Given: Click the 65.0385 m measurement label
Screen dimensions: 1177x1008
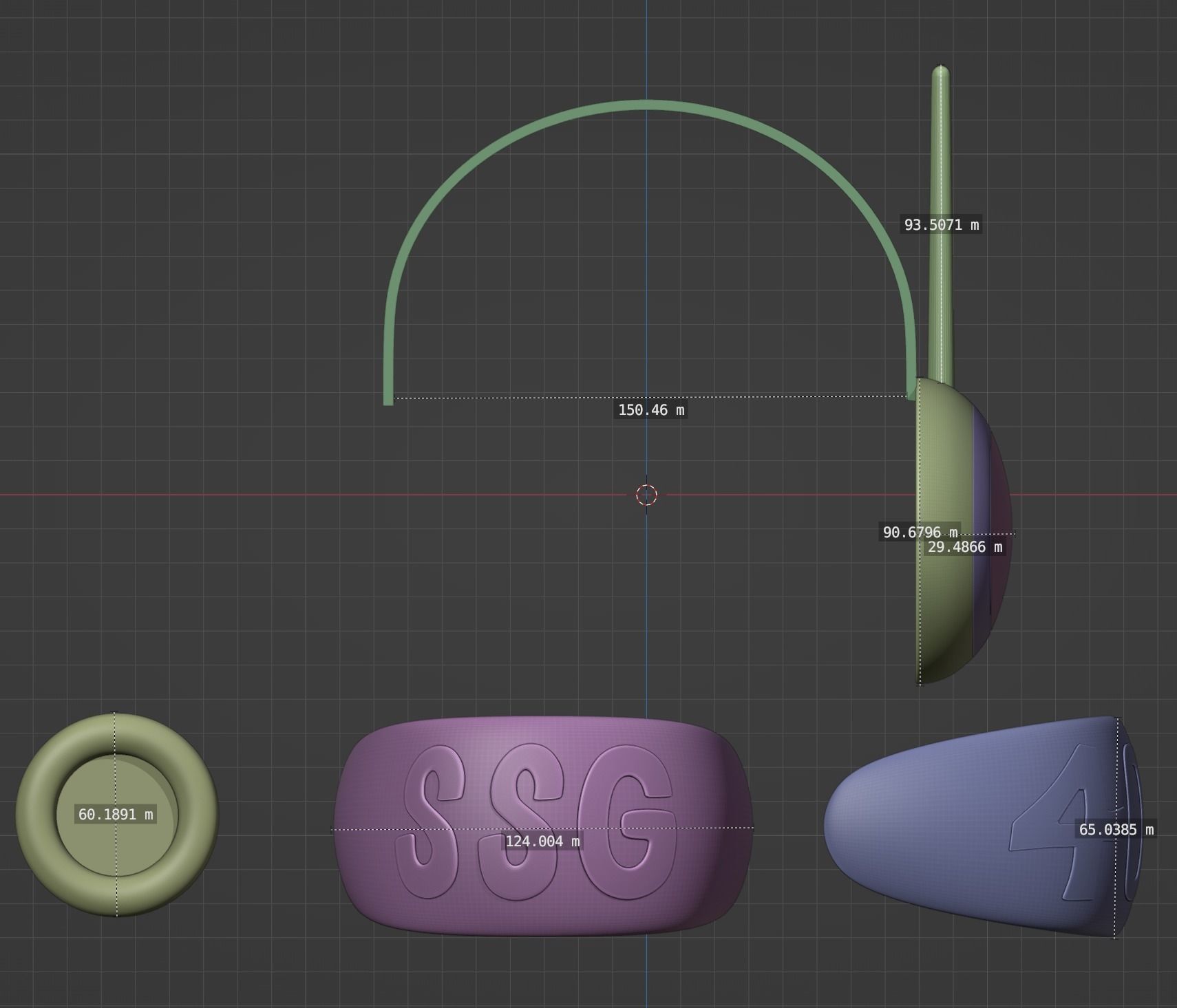Looking at the screenshot, I should [1116, 830].
